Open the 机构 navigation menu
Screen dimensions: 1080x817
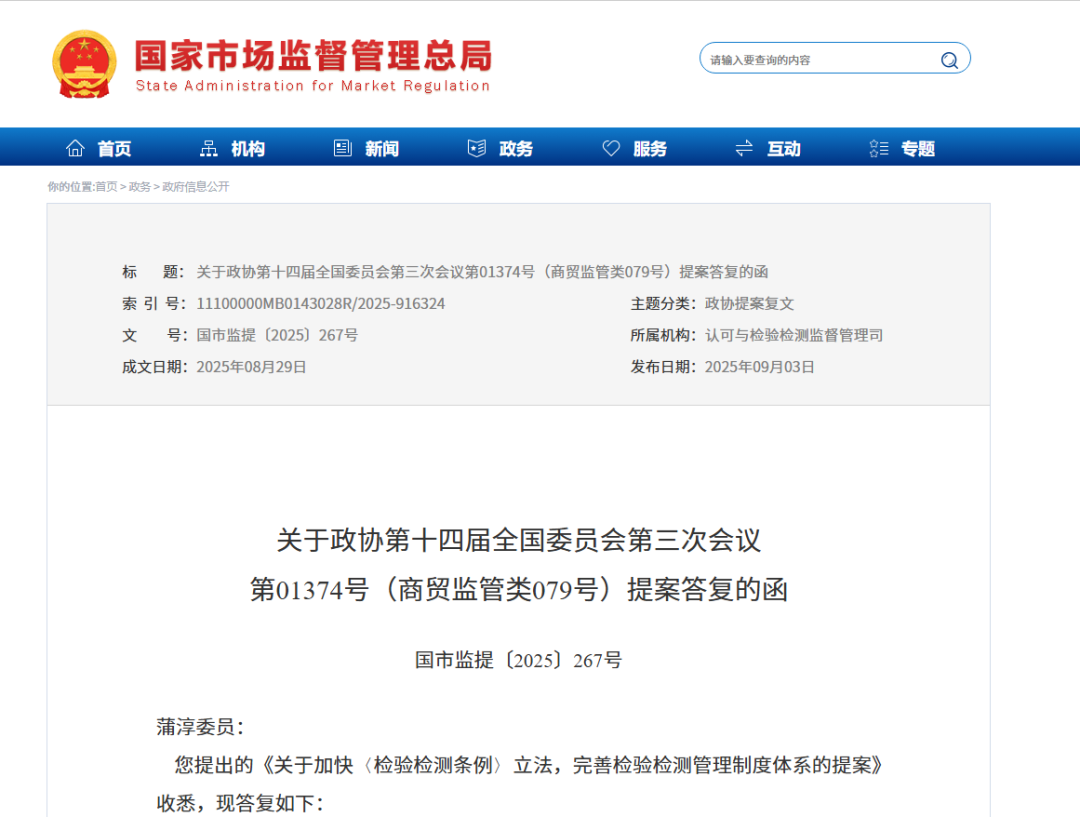[248, 149]
